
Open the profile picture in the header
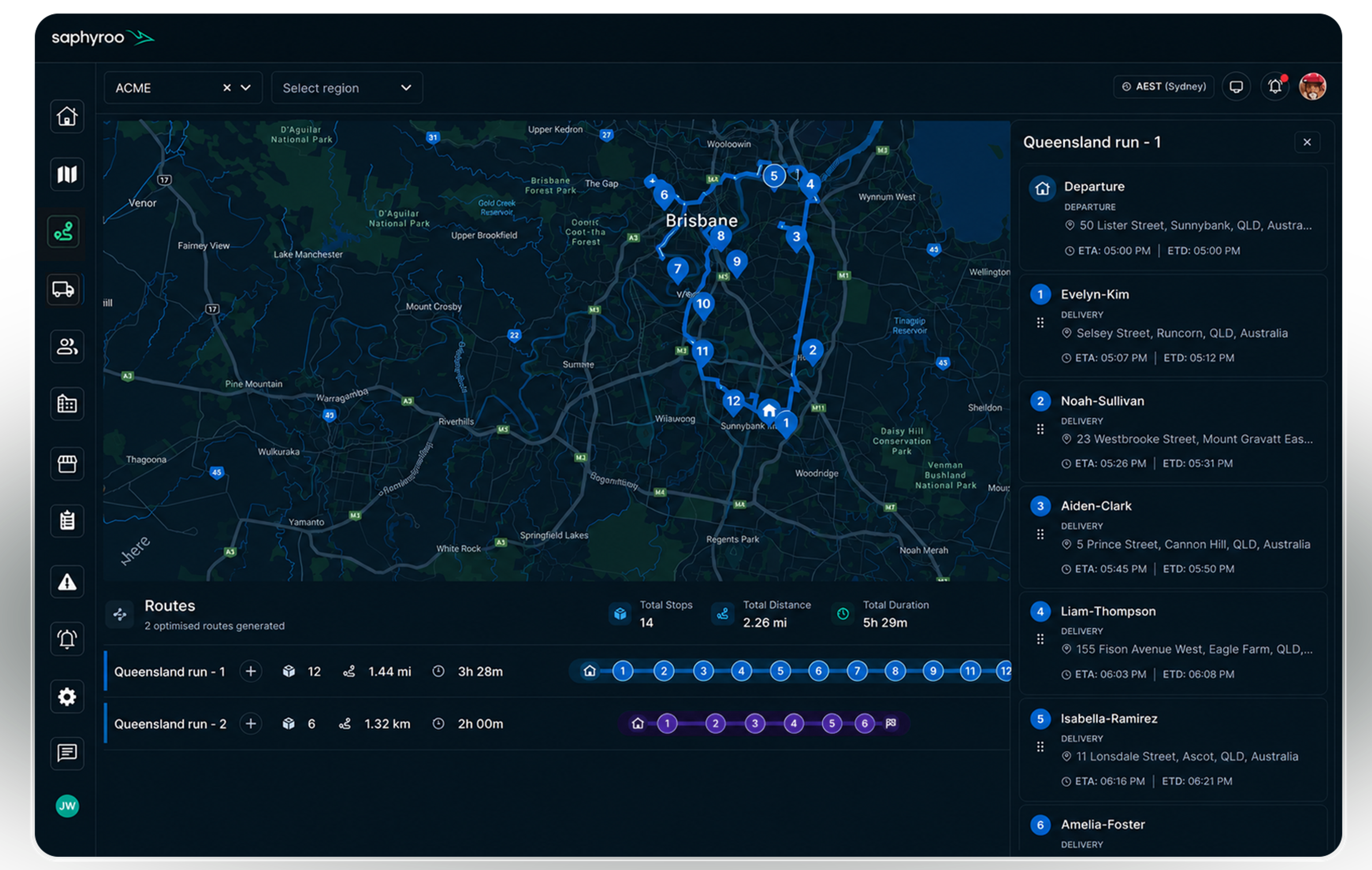point(1312,86)
